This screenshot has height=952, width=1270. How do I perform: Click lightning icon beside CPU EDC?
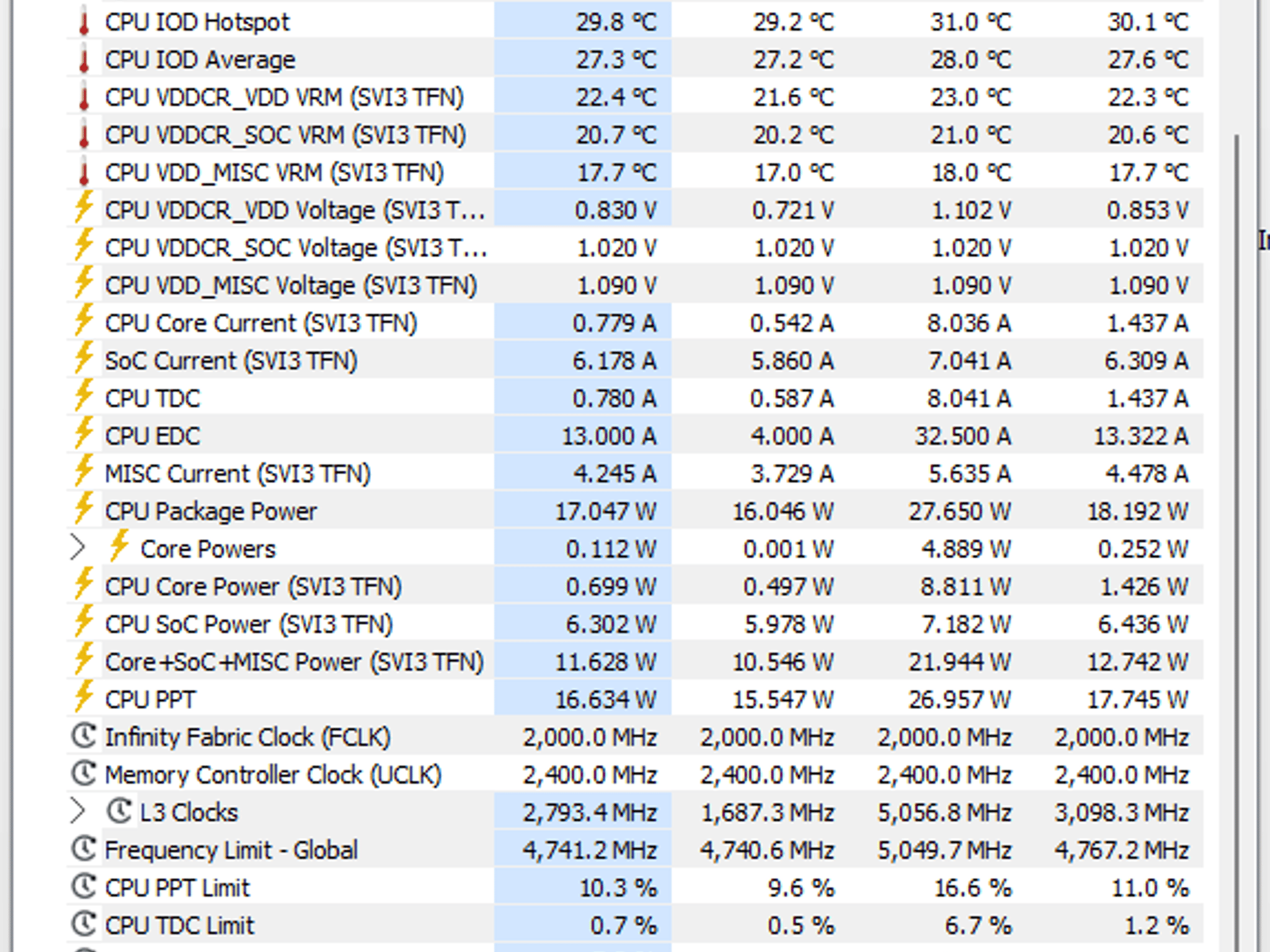84,433
